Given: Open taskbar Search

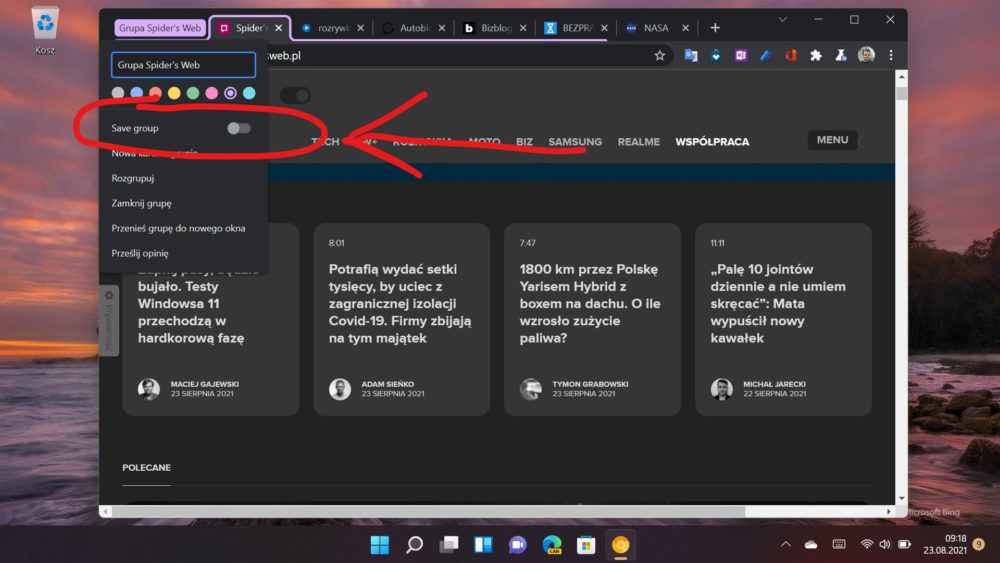Looking at the screenshot, I should (x=415, y=545).
